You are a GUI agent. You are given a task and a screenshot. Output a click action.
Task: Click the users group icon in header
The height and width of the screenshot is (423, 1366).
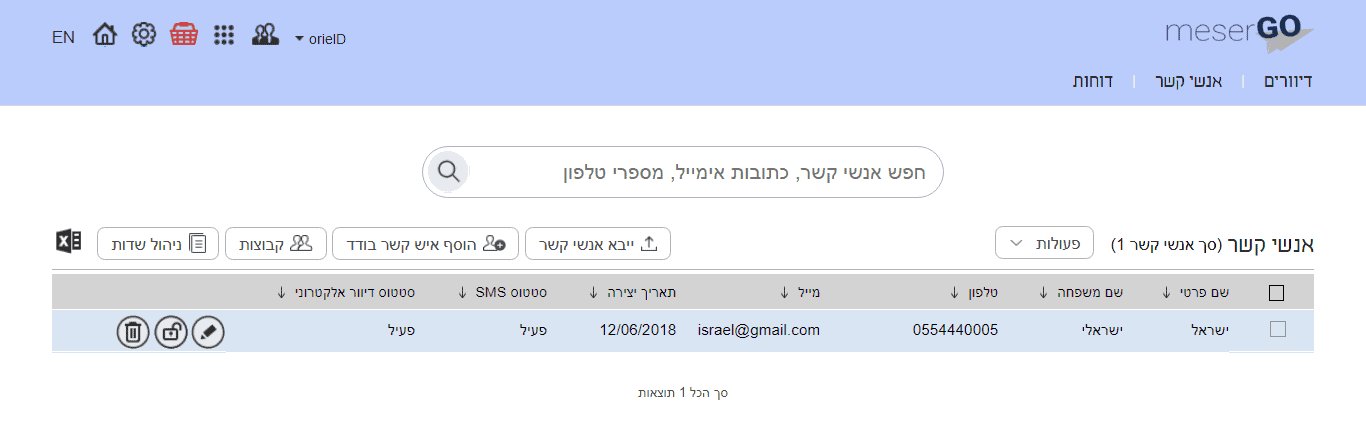pyautogui.click(x=265, y=35)
